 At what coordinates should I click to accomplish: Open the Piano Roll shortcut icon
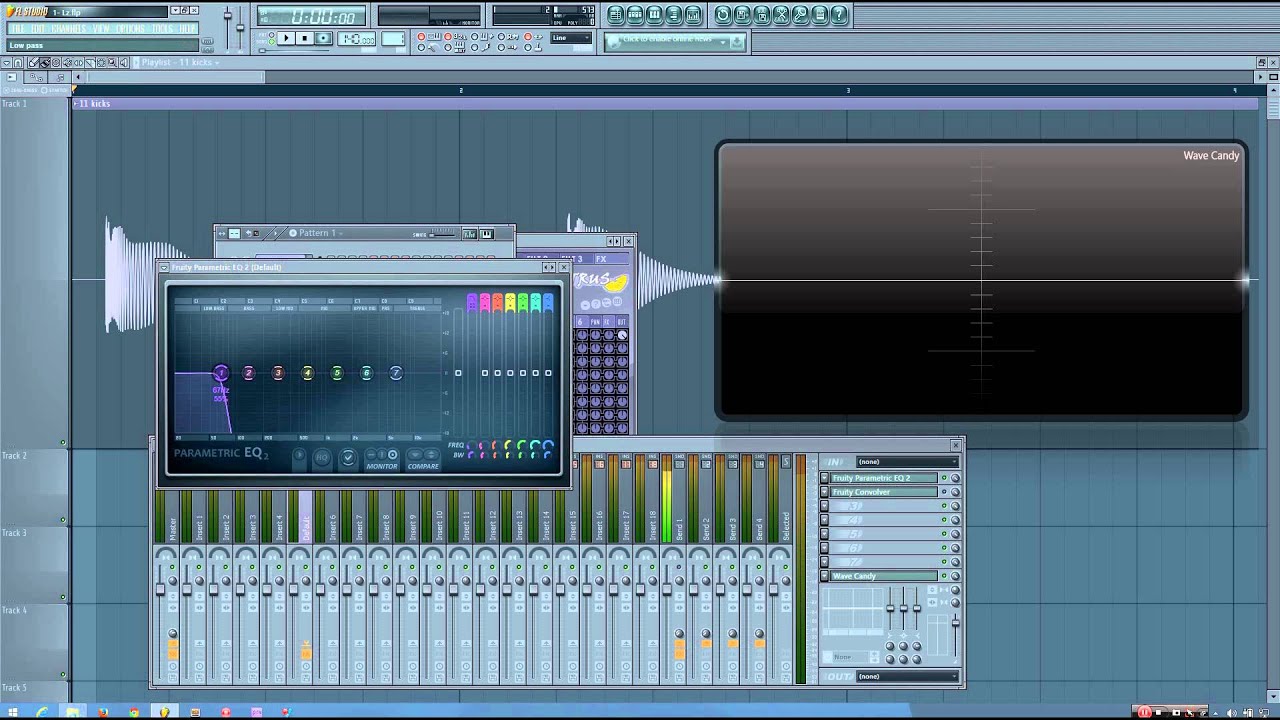coord(654,14)
